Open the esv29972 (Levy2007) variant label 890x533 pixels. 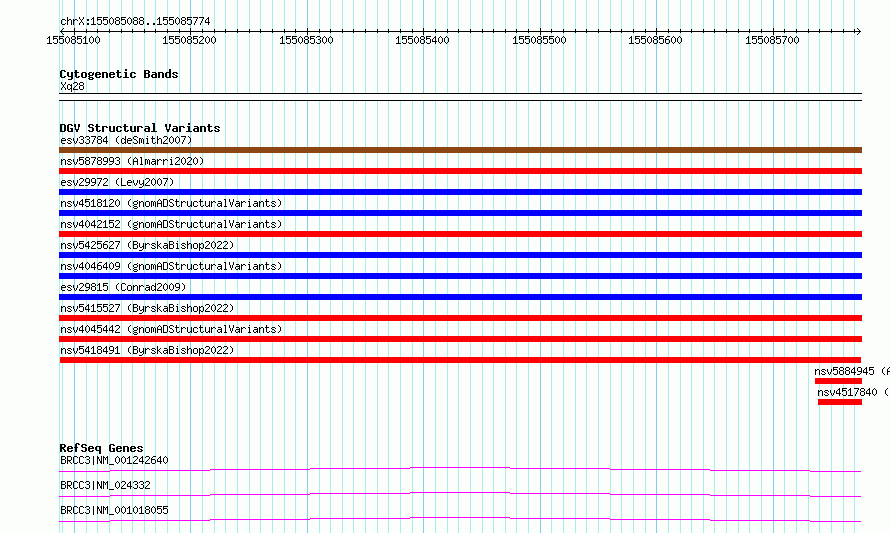[117, 182]
